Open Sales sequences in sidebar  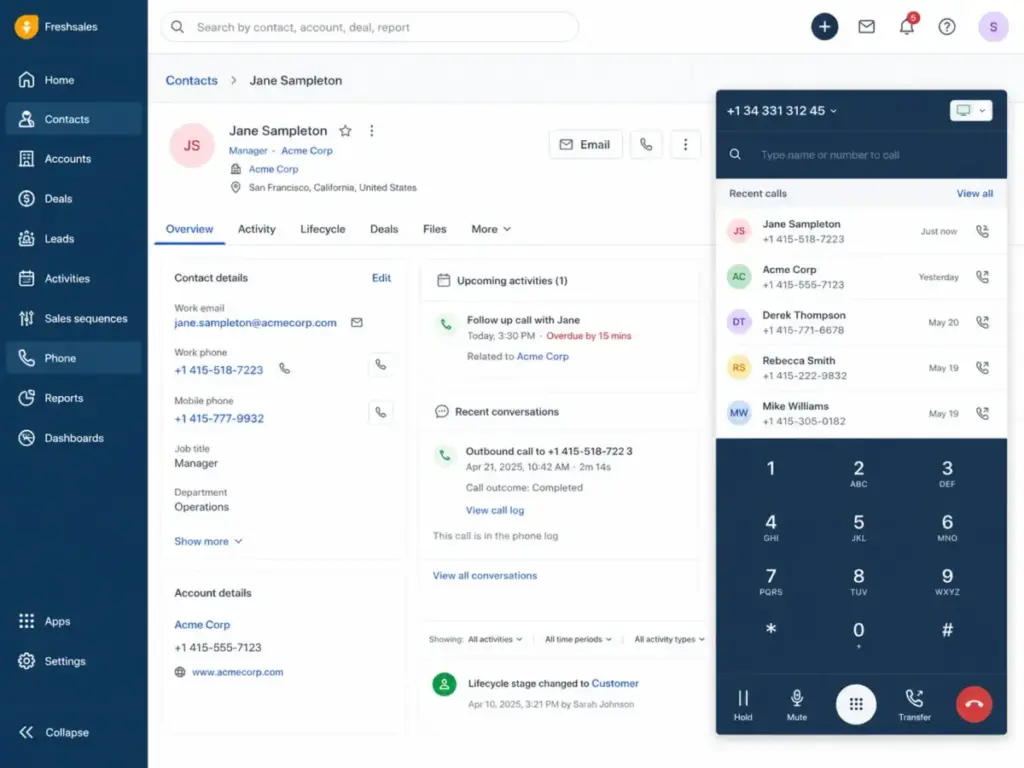[x=73, y=319]
